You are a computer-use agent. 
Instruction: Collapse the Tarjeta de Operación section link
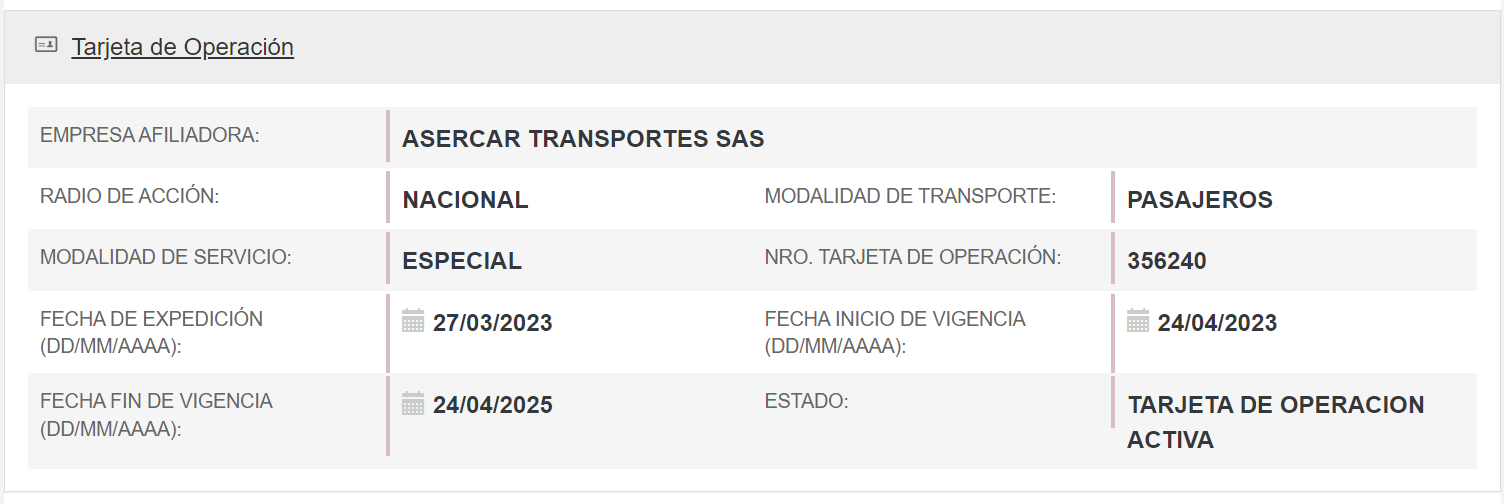click(182, 47)
